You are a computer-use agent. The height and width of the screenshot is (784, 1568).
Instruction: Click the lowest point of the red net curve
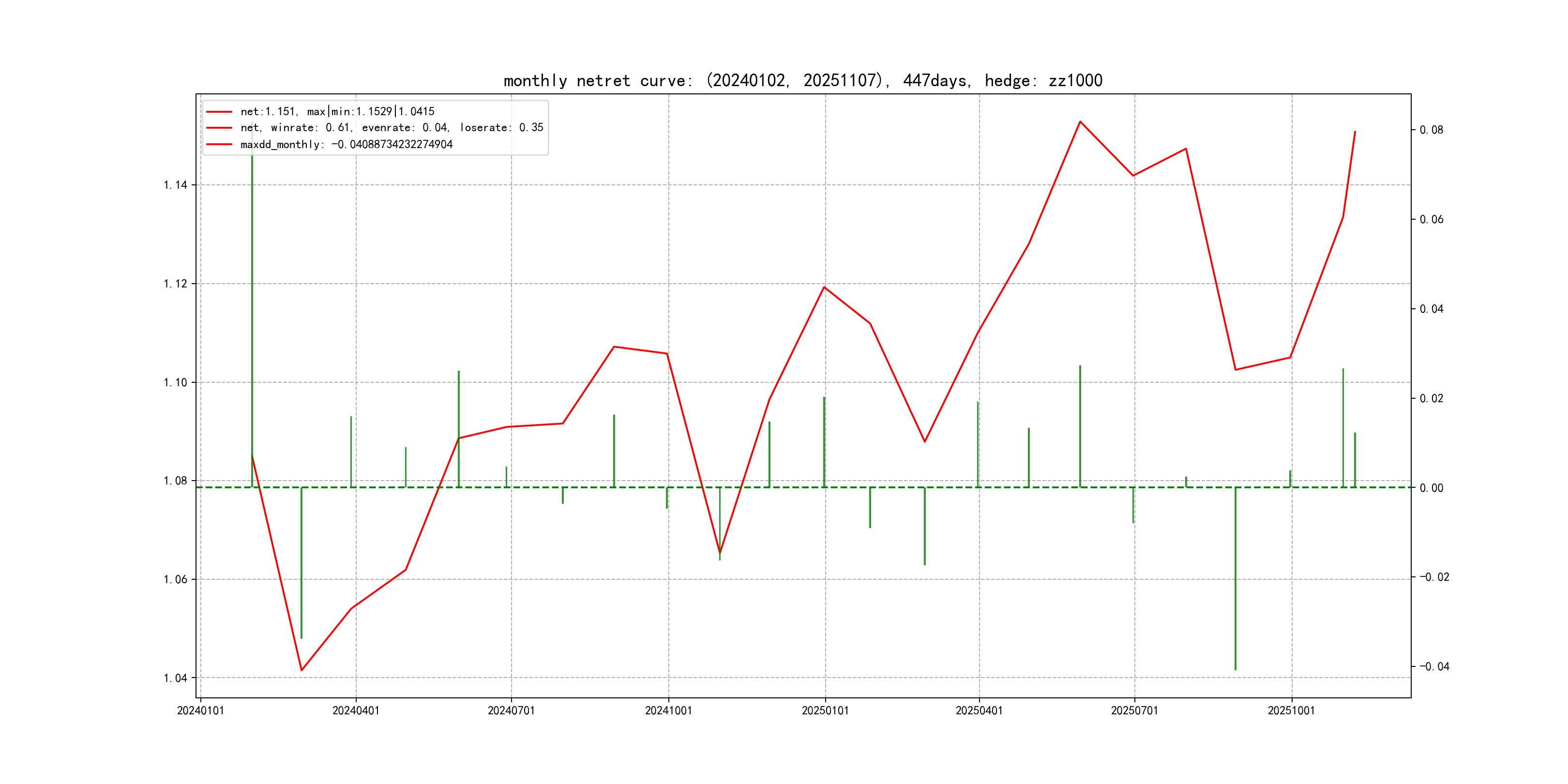pyautogui.click(x=302, y=670)
